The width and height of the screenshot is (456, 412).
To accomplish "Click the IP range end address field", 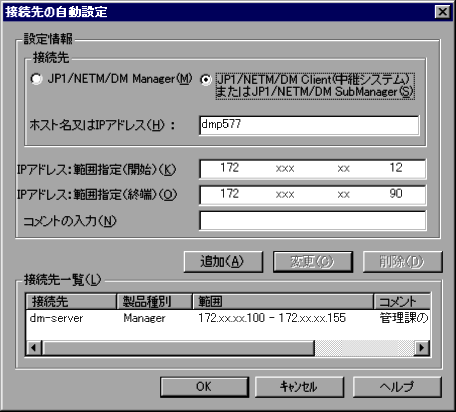I will (312, 195).
